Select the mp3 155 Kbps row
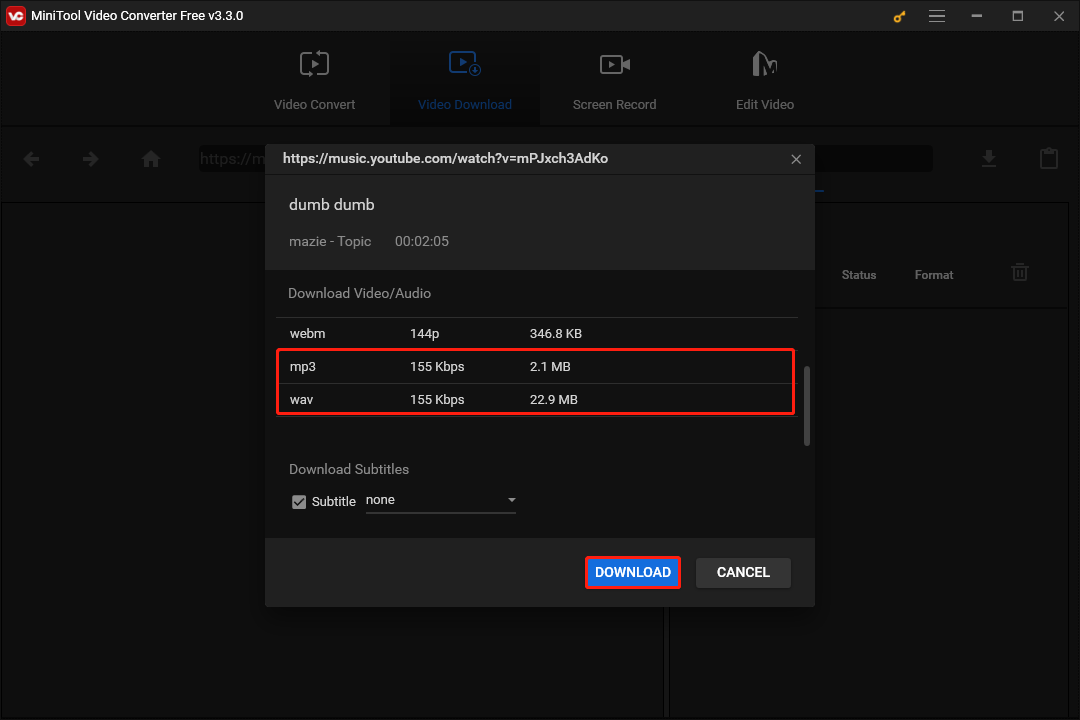The width and height of the screenshot is (1080, 720). (x=536, y=367)
